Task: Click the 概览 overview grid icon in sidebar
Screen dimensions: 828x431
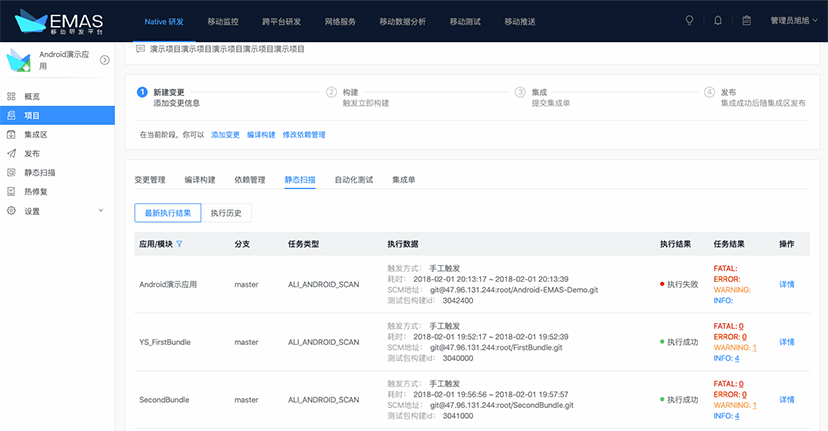Action: point(12,97)
